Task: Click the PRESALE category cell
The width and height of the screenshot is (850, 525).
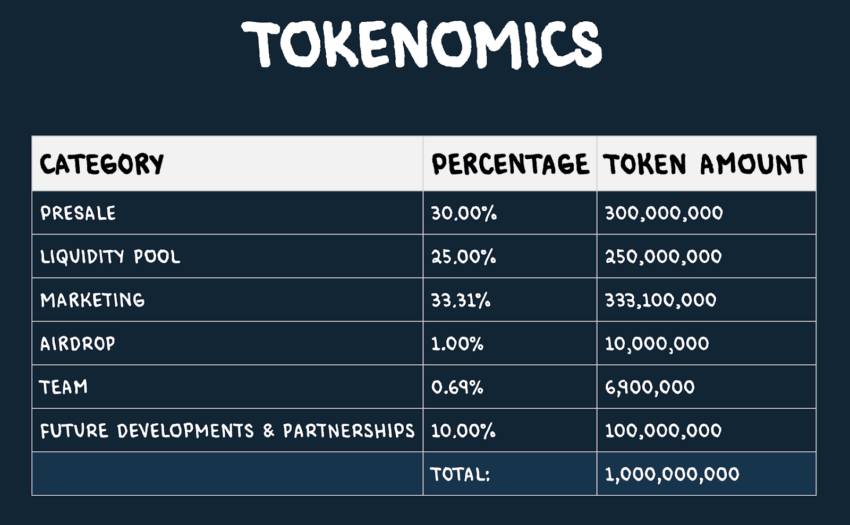Action: point(227,213)
